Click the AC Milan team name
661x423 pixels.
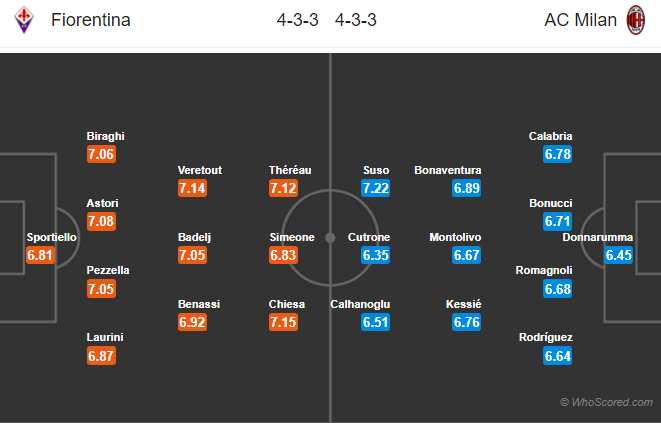click(x=580, y=20)
